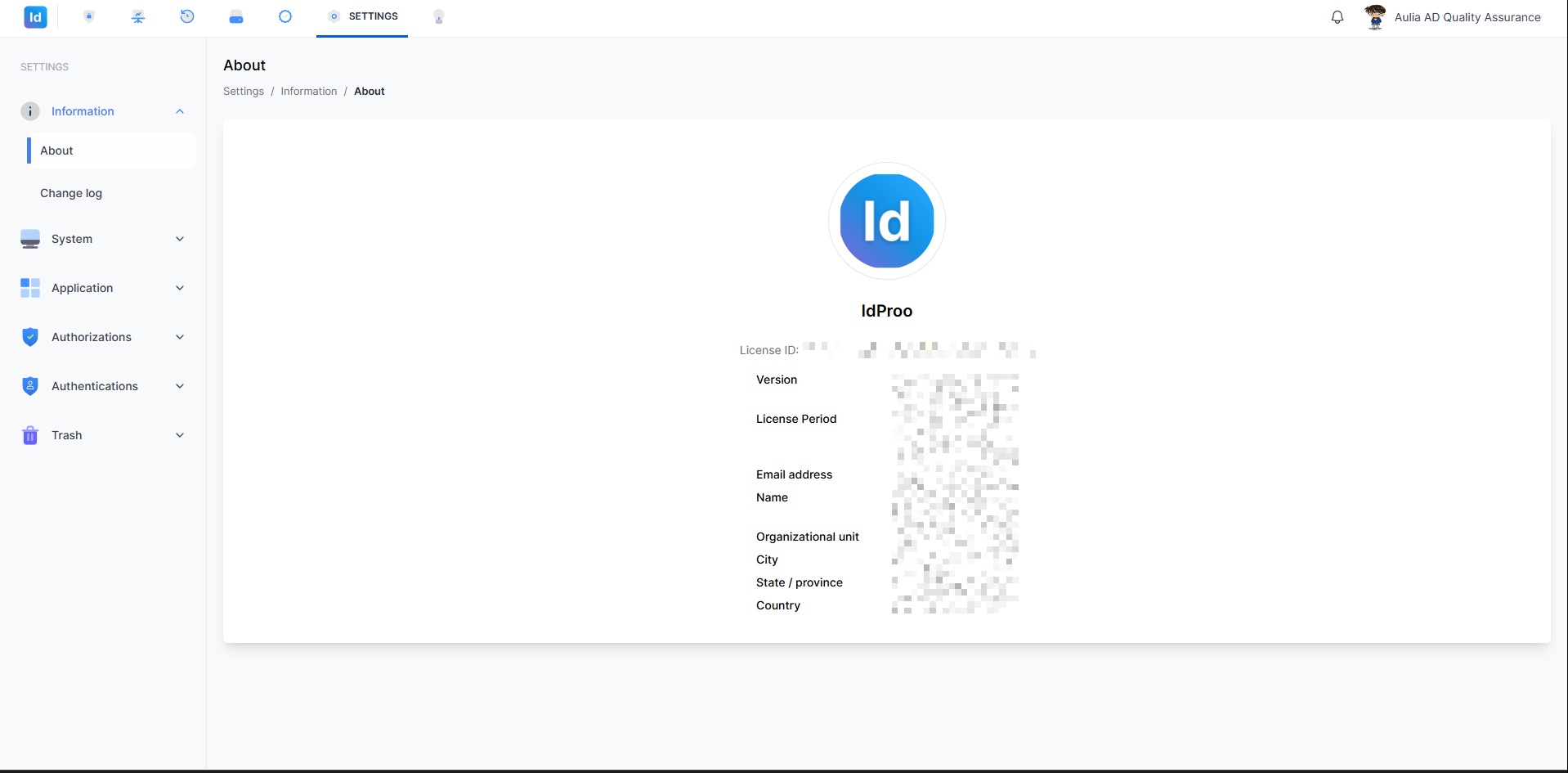
Task: Click the System monitor icon
Action: (x=30, y=239)
